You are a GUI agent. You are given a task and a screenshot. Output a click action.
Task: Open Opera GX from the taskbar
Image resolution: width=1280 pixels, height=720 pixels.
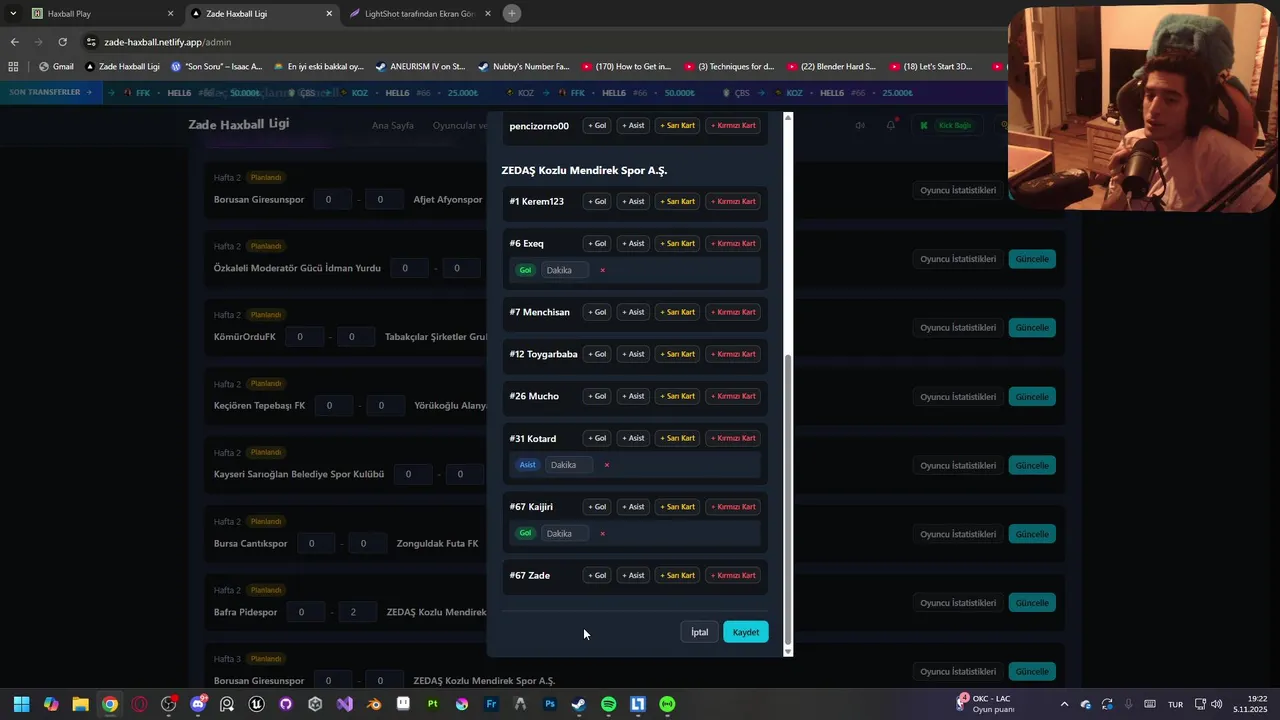139,704
